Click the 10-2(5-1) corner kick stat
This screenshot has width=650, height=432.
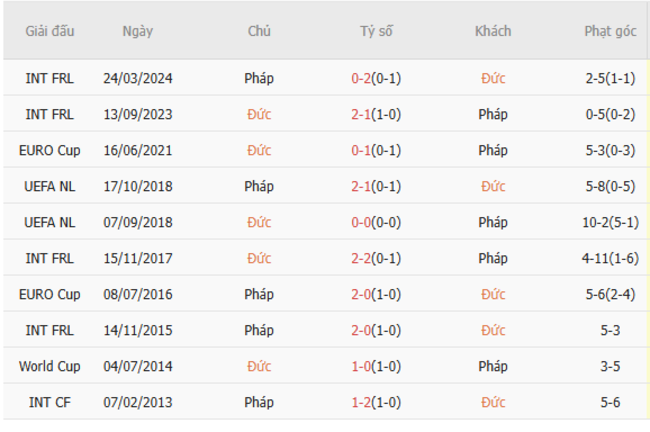click(x=610, y=222)
